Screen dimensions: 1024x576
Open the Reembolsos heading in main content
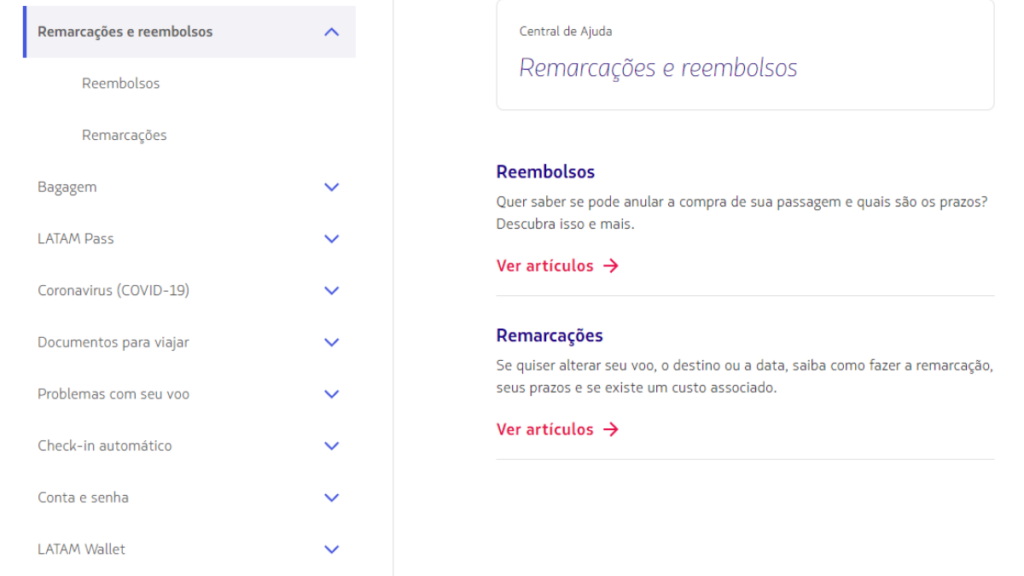545,172
